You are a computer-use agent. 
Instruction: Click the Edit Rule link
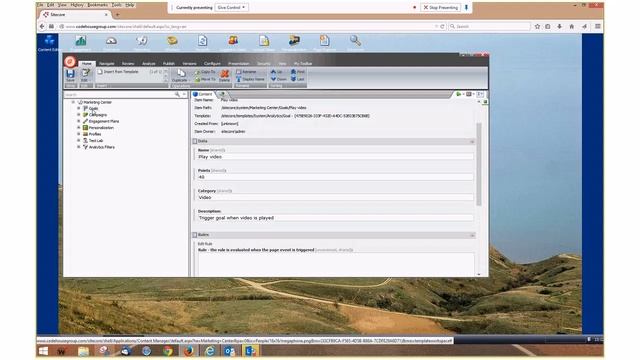point(205,244)
